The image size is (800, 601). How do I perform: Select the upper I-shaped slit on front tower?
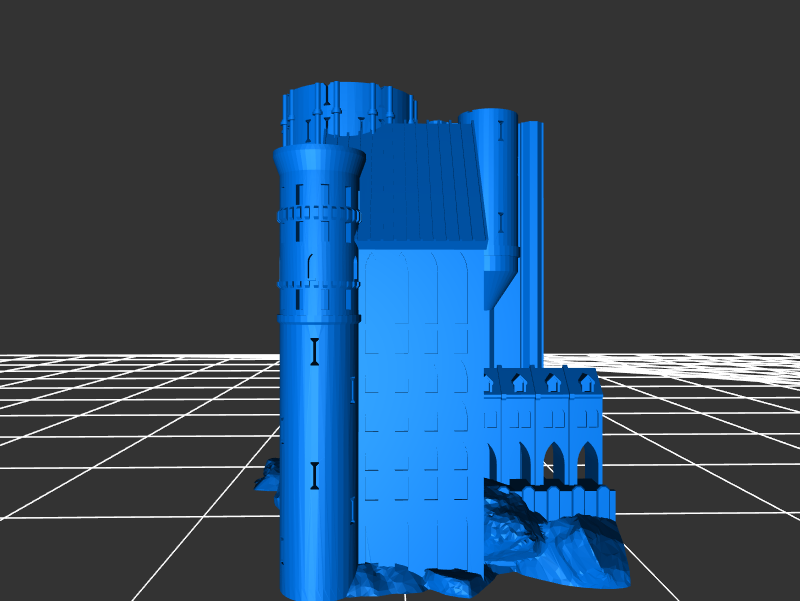pyautogui.click(x=314, y=351)
